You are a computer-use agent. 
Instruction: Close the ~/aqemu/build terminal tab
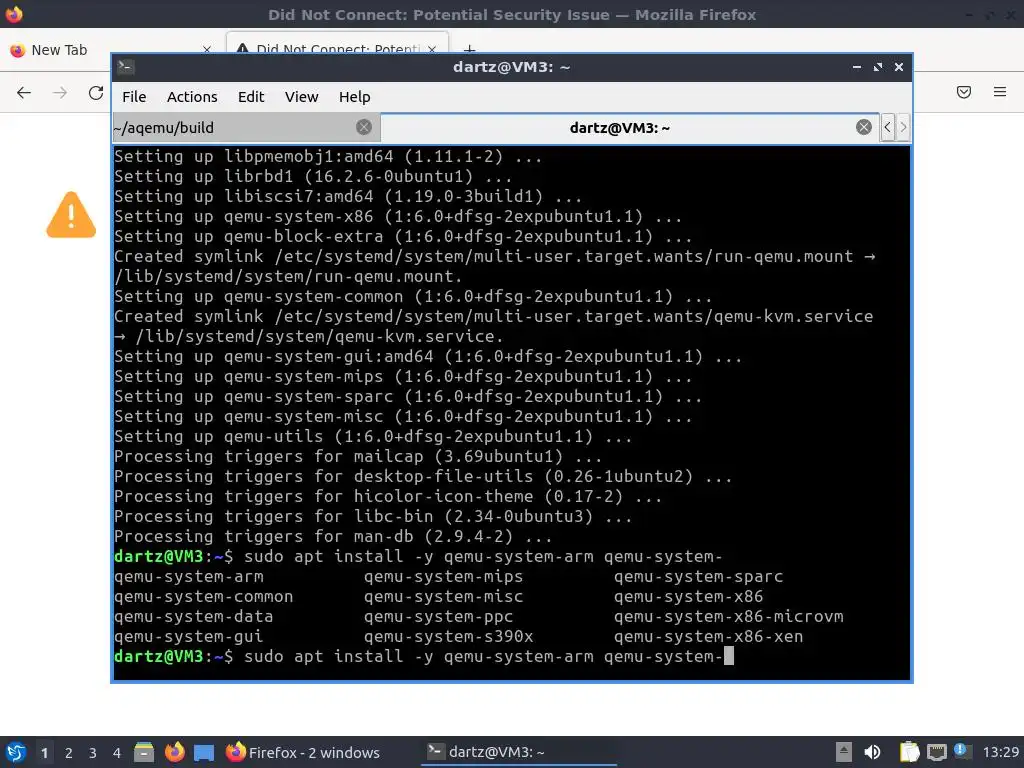pos(364,127)
